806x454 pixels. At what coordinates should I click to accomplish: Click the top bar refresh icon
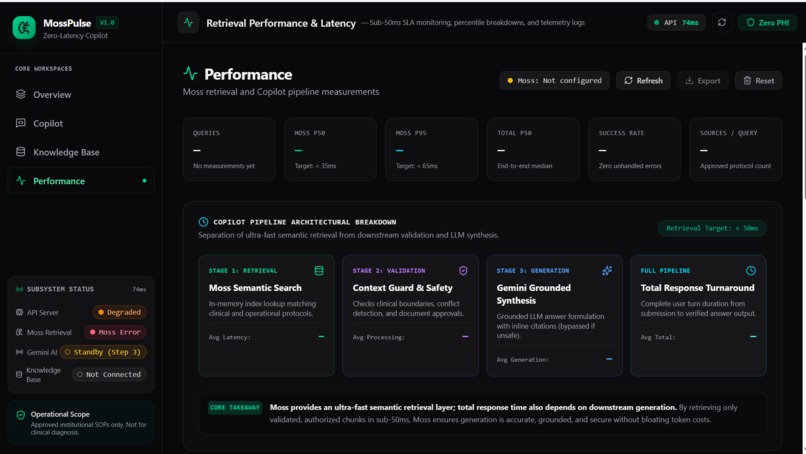pyautogui.click(x=722, y=23)
